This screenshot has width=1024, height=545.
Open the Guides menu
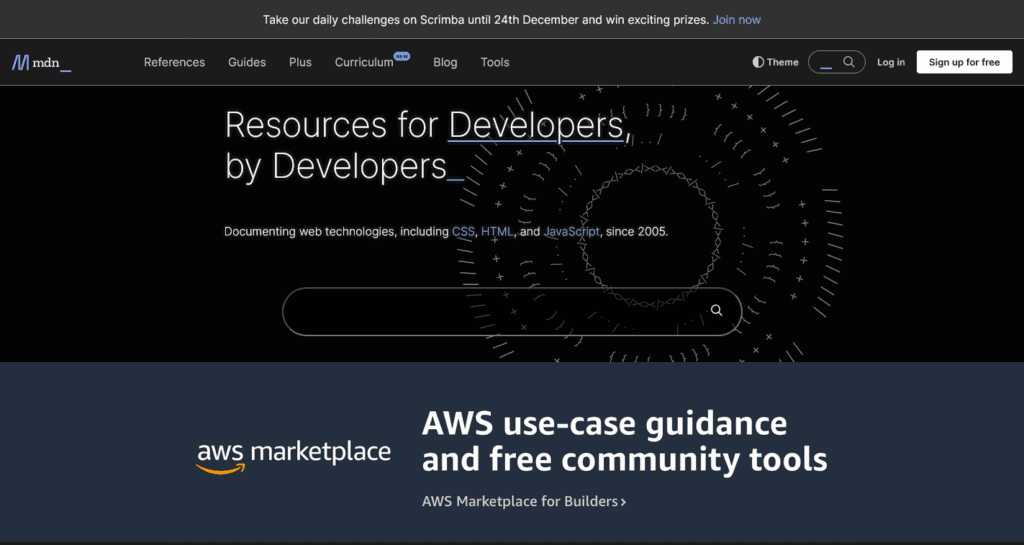[x=247, y=62]
